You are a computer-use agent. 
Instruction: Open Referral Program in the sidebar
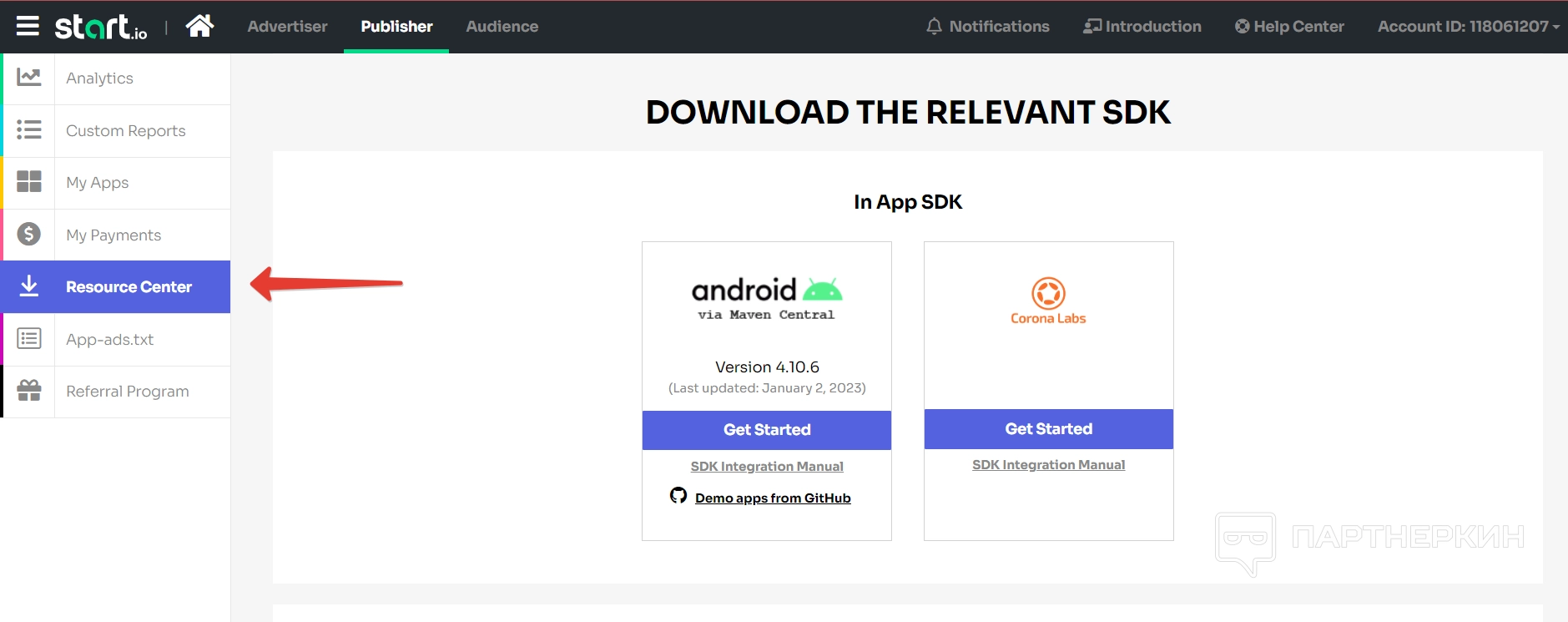[x=116, y=392]
